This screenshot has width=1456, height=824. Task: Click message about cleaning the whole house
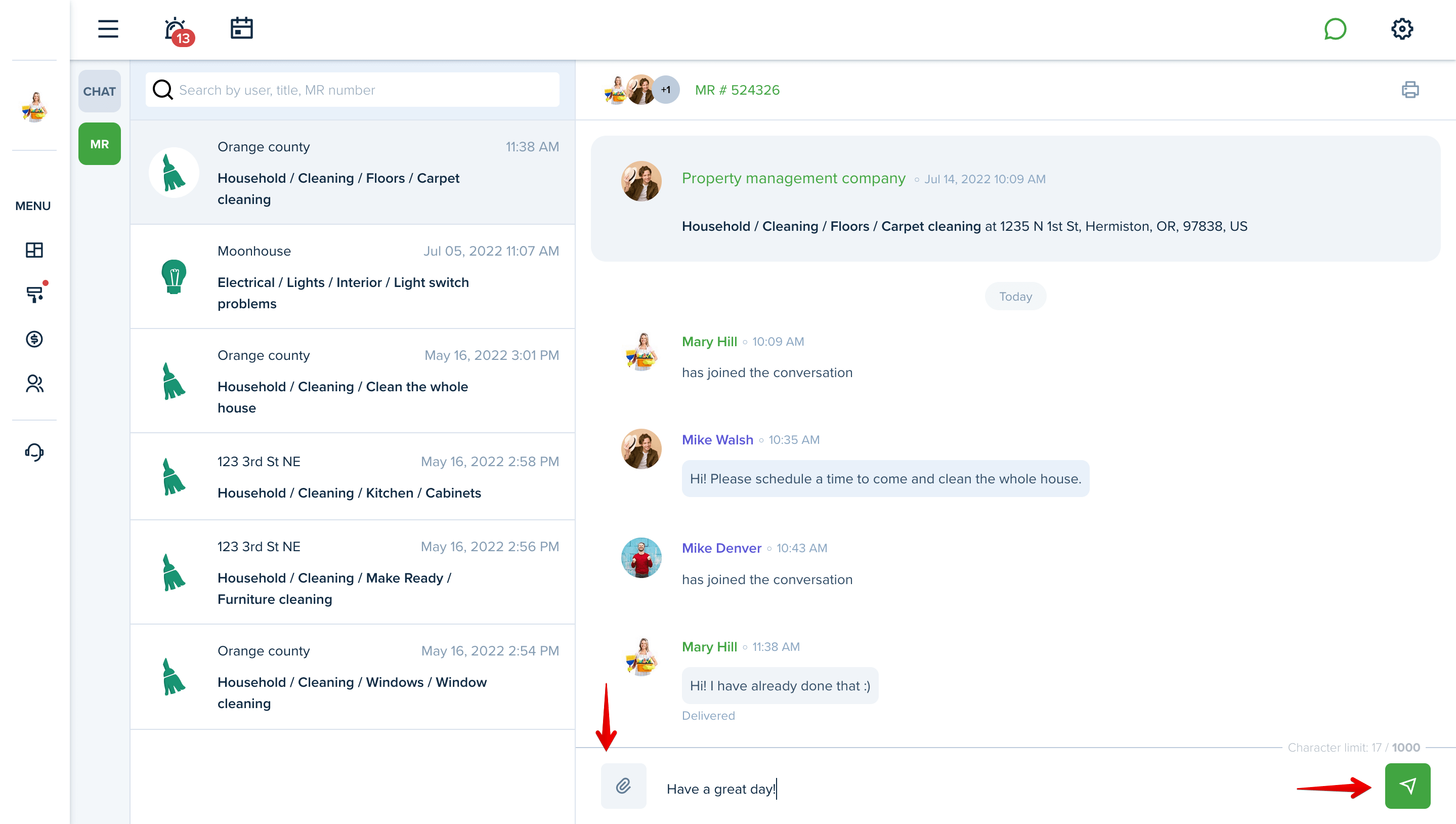885,479
